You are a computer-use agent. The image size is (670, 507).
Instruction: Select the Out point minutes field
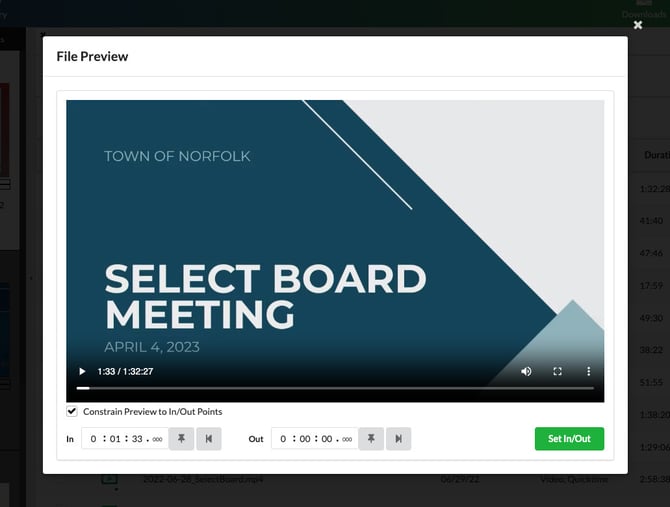(304, 439)
